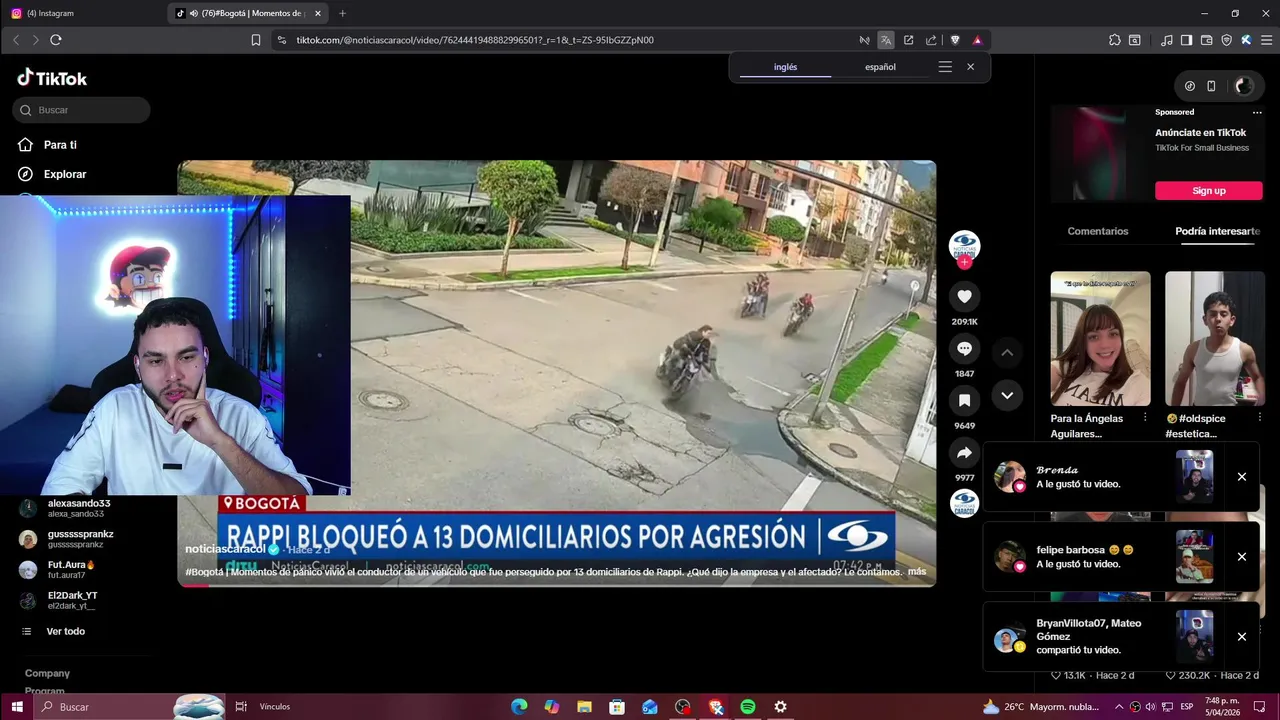Open sponsored ad three-dot options

coord(1258,113)
